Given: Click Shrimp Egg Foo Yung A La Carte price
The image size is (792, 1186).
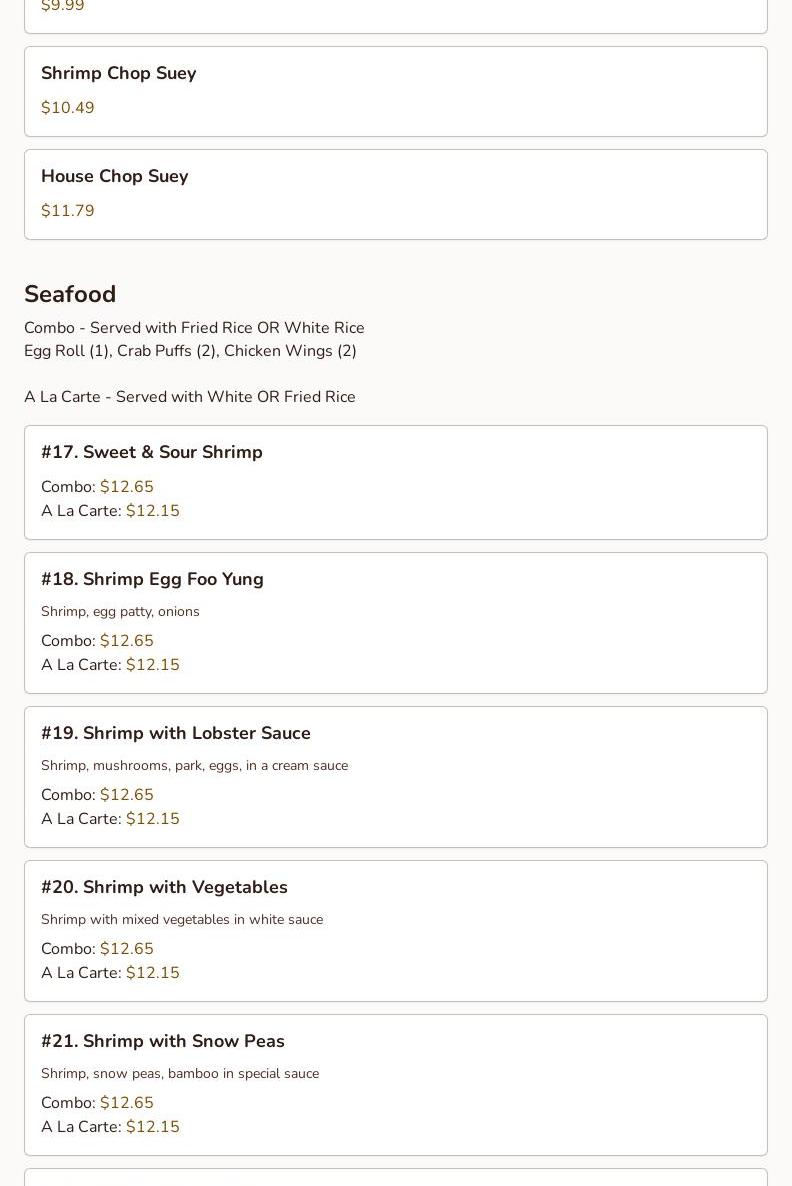Looking at the screenshot, I should pyautogui.click(x=152, y=665).
